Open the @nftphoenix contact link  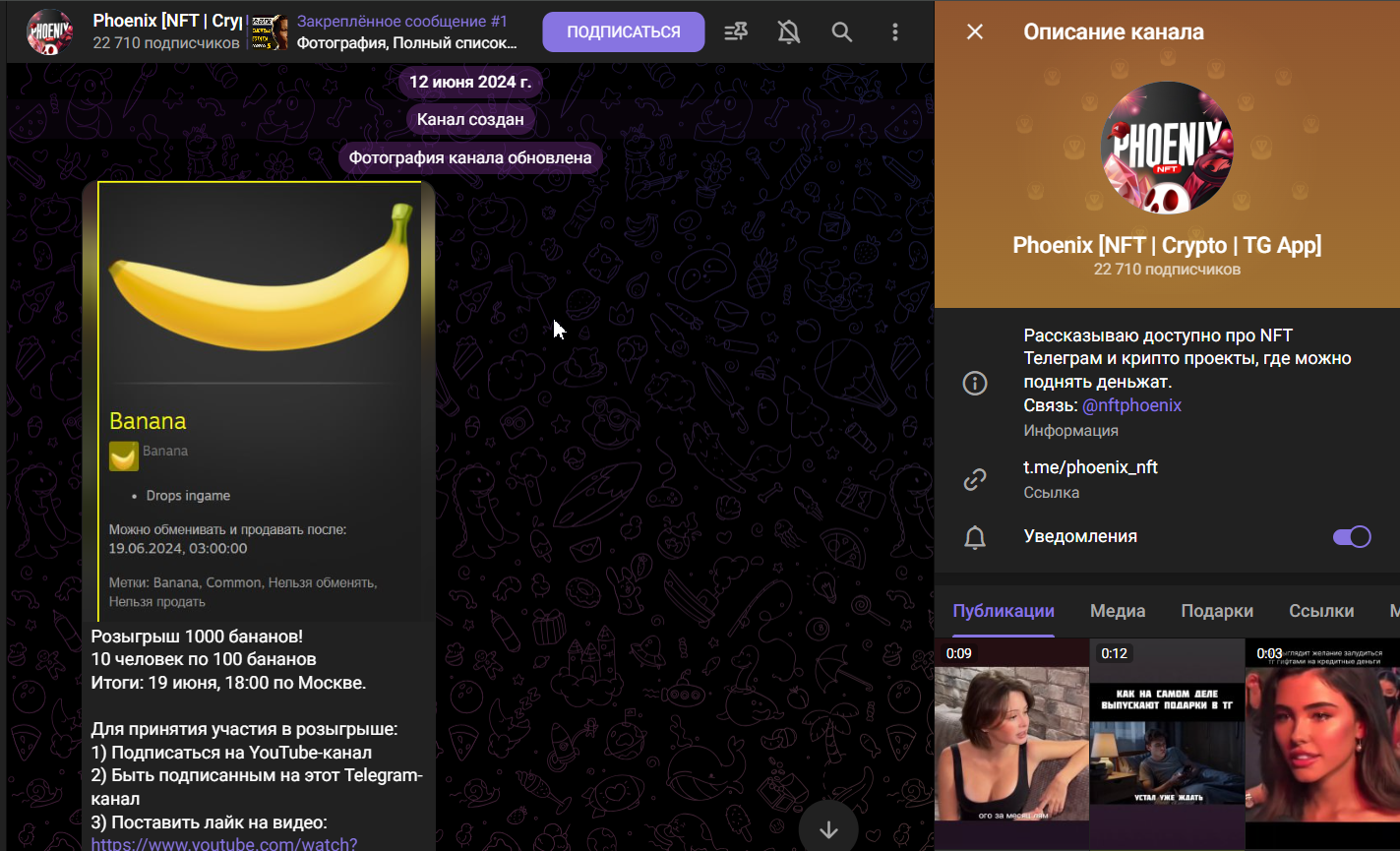pos(1131,405)
